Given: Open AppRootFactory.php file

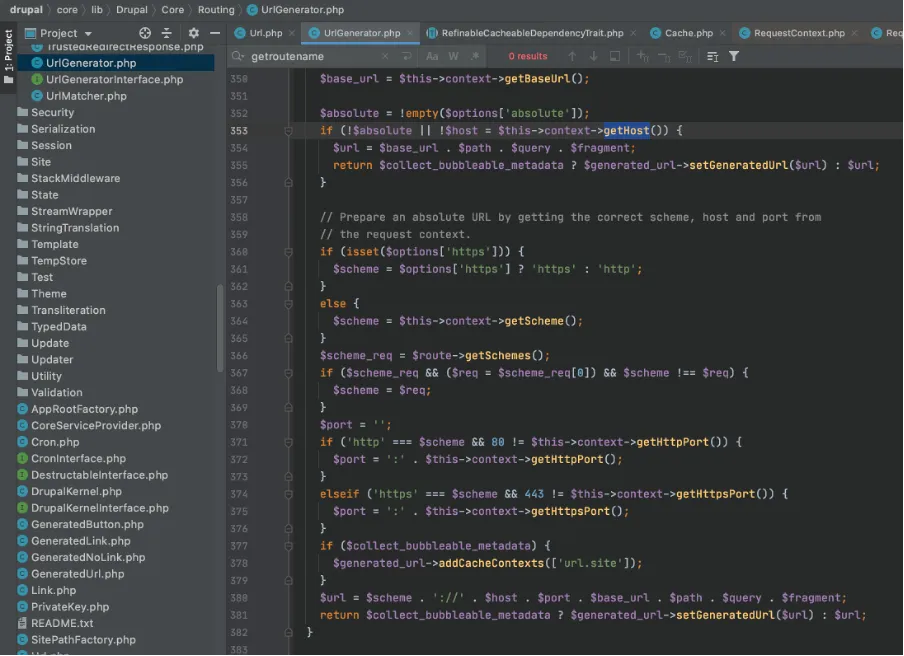Looking at the screenshot, I should (x=77, y=409).
